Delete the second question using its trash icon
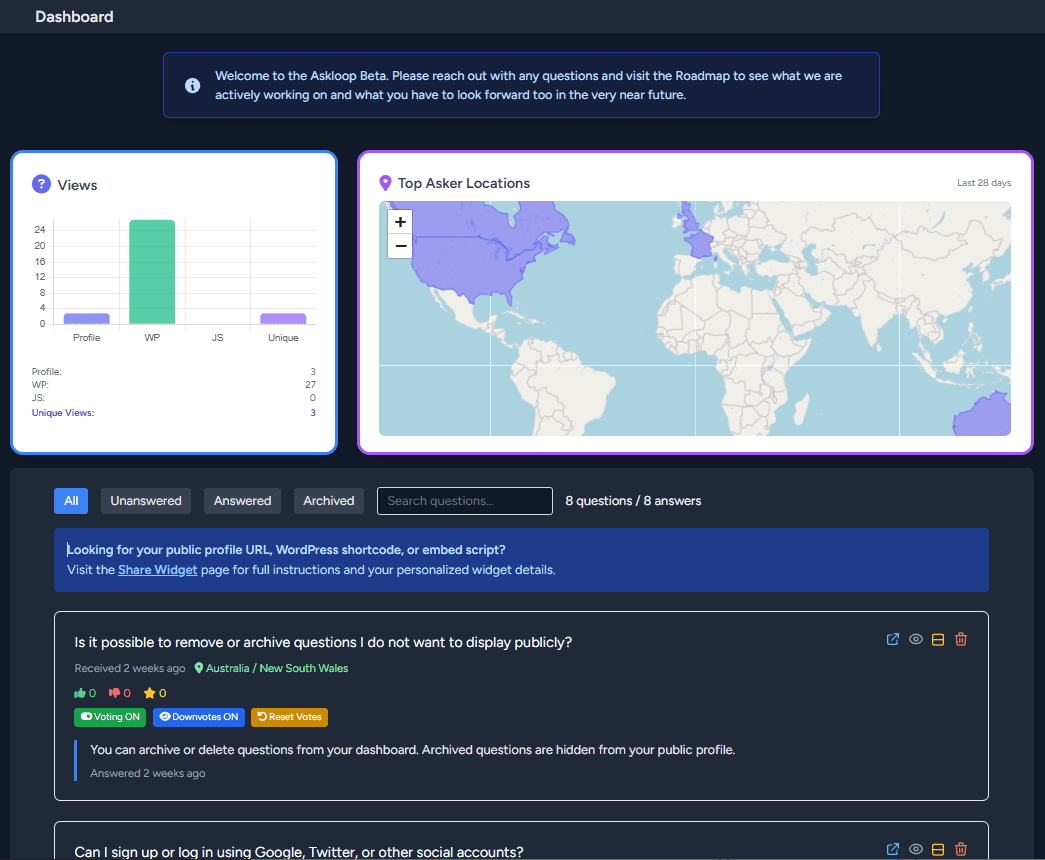Viewport: 1045px width, 860px height. [x=961, y=849]
